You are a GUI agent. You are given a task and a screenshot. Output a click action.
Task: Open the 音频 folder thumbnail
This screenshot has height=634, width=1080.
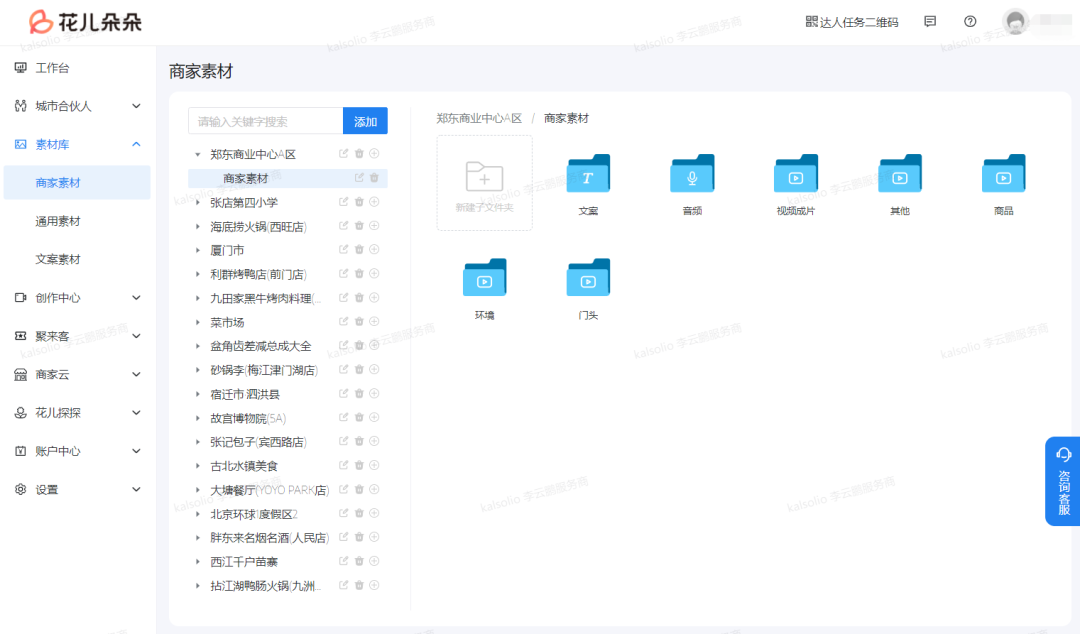[x=692, y=173]
